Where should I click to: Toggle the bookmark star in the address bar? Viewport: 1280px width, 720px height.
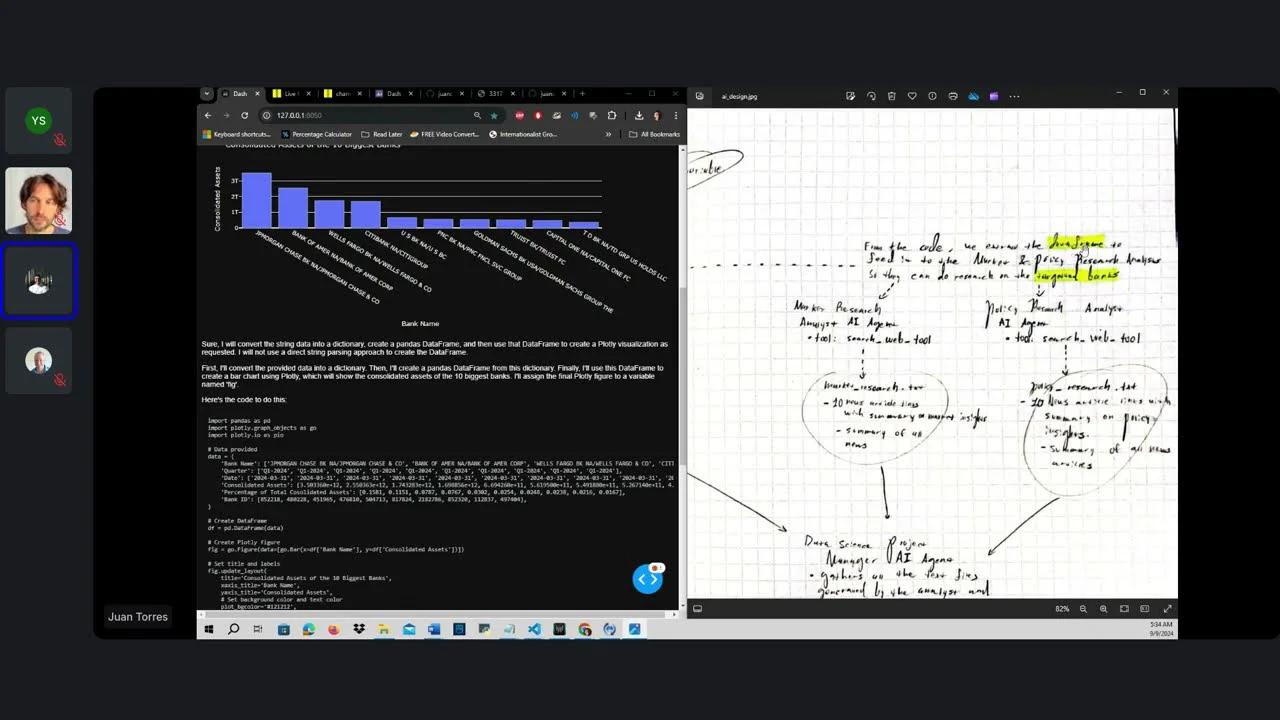click(494, 115)
